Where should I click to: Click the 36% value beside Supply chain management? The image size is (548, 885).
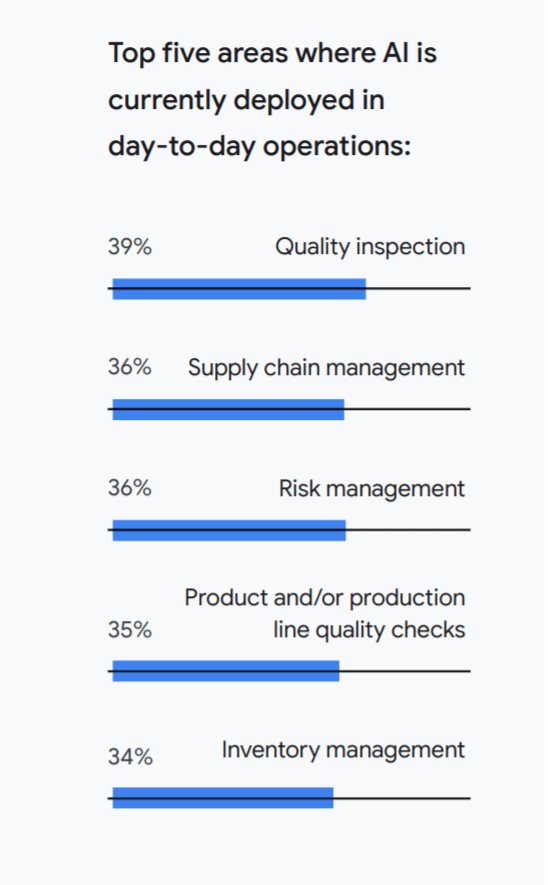tap(130, 367)
